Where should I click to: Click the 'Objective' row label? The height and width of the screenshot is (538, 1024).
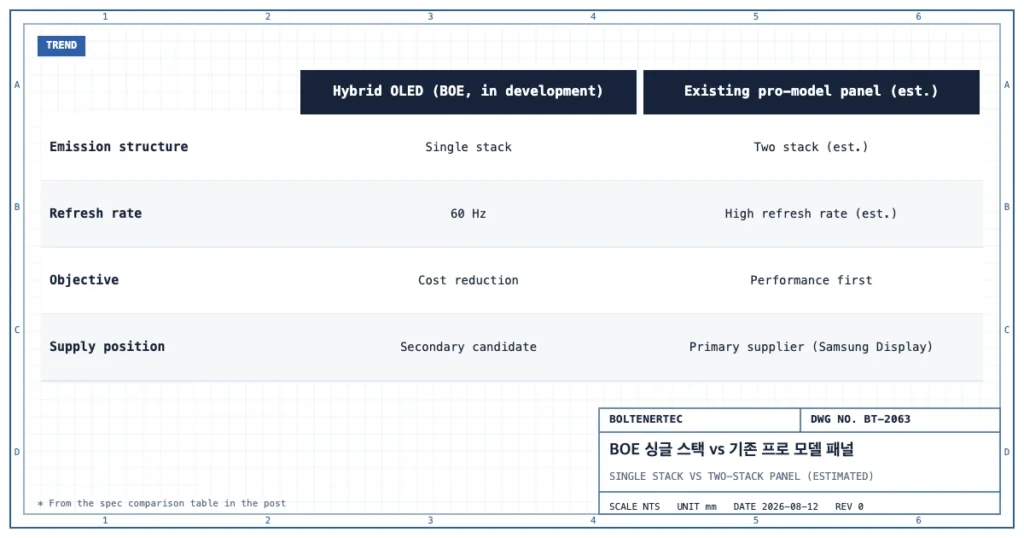tap(84, 280)
